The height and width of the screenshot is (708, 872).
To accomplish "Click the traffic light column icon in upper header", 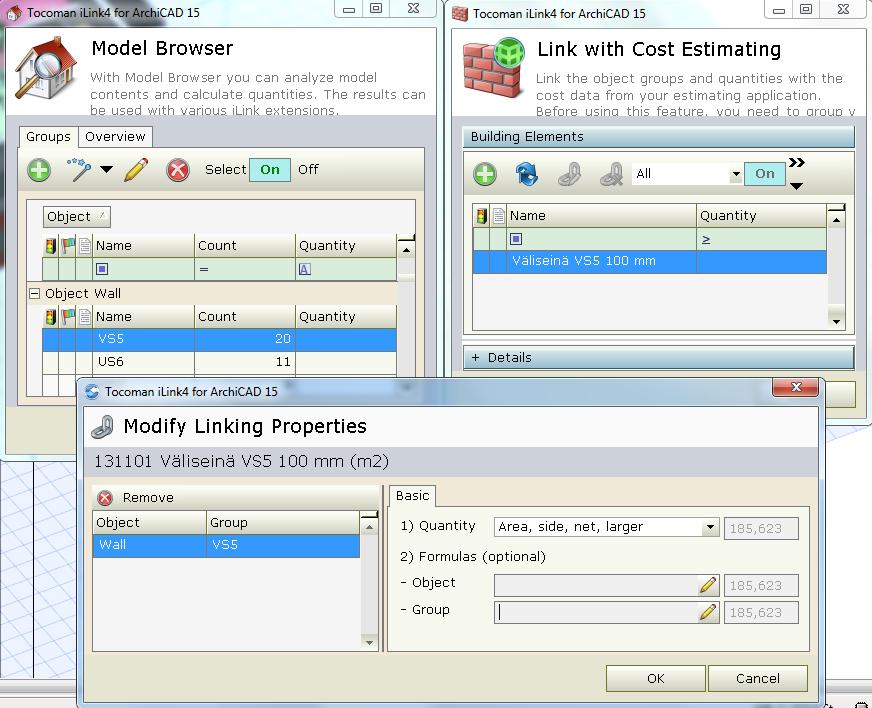I will pos(51,246).
